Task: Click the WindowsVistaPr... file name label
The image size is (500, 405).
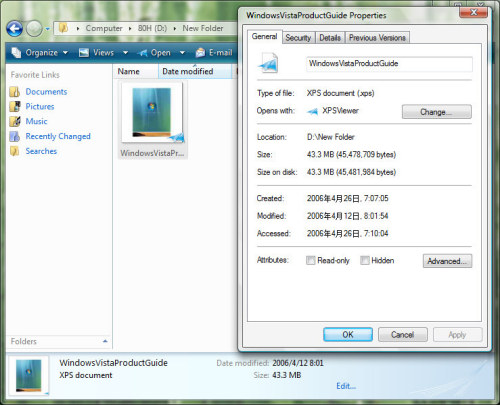Action: [152, 153]
